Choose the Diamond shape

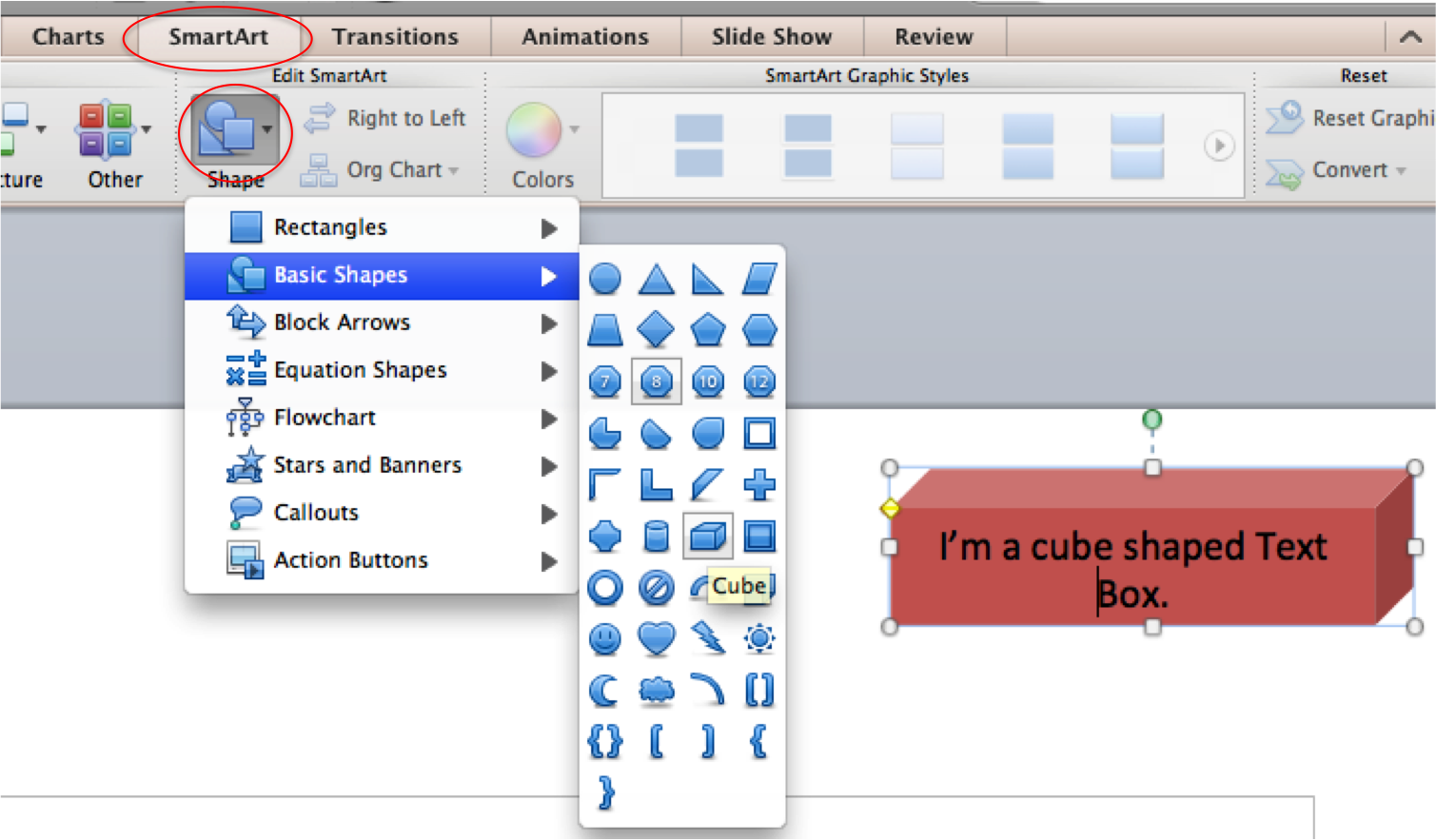[656, 330]
